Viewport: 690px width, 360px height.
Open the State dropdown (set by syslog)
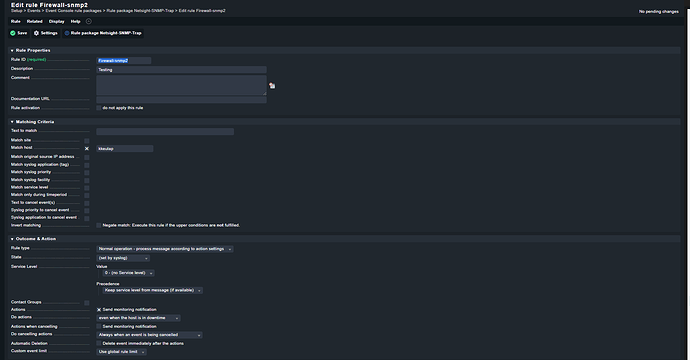pyautogui.click(x=123, y=258)
